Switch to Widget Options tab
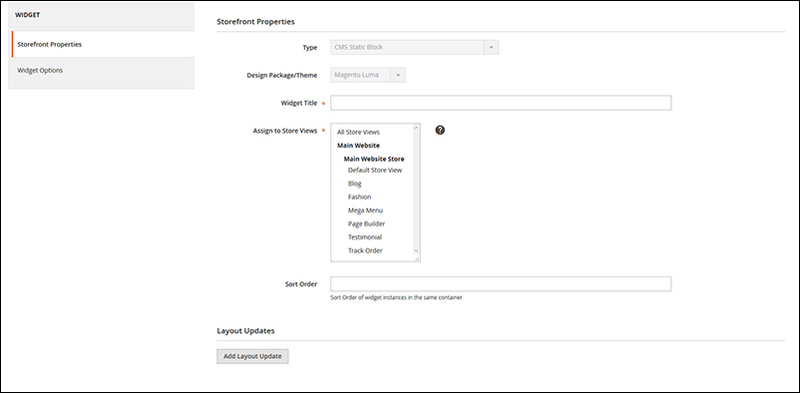The image size is (800, 393). (102, 70)
